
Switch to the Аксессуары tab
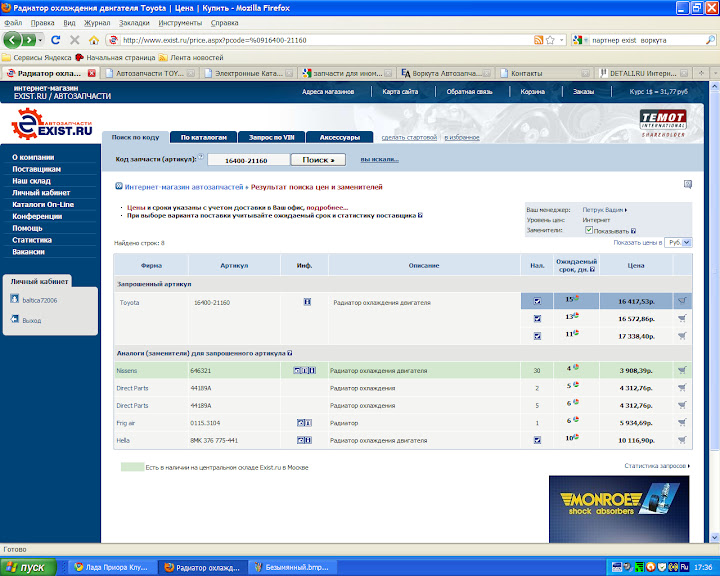coord(340,137)
